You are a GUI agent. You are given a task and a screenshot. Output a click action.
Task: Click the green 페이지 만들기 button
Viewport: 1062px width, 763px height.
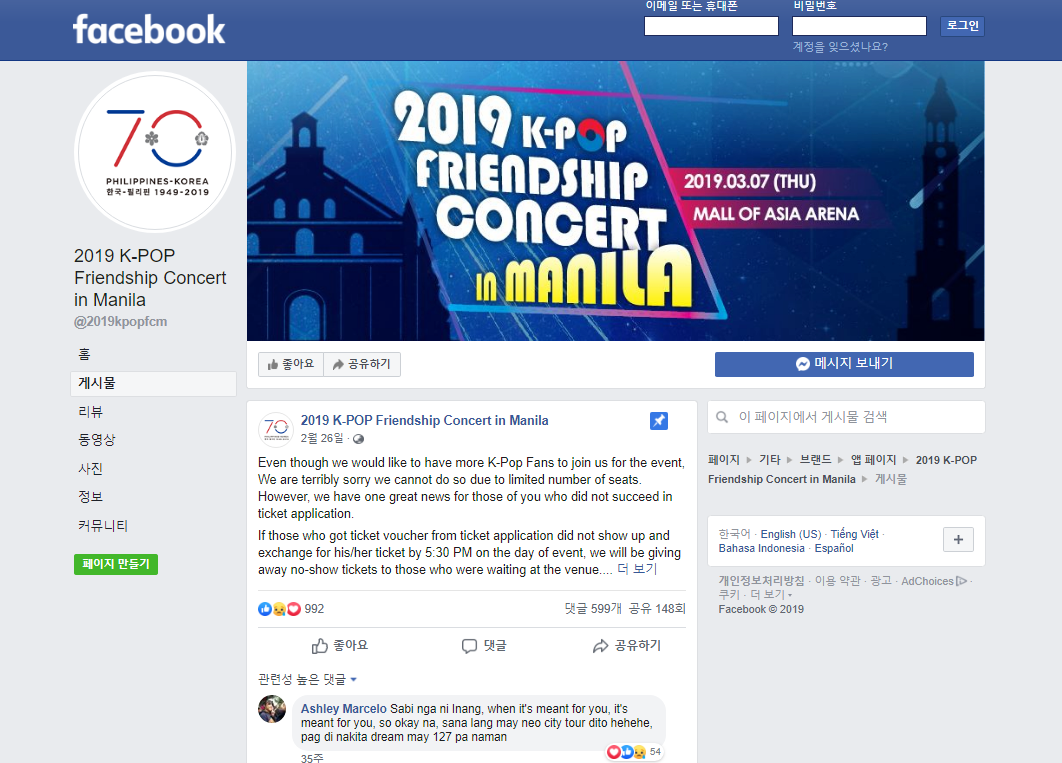pyautogui.click(x=116, y=564)
